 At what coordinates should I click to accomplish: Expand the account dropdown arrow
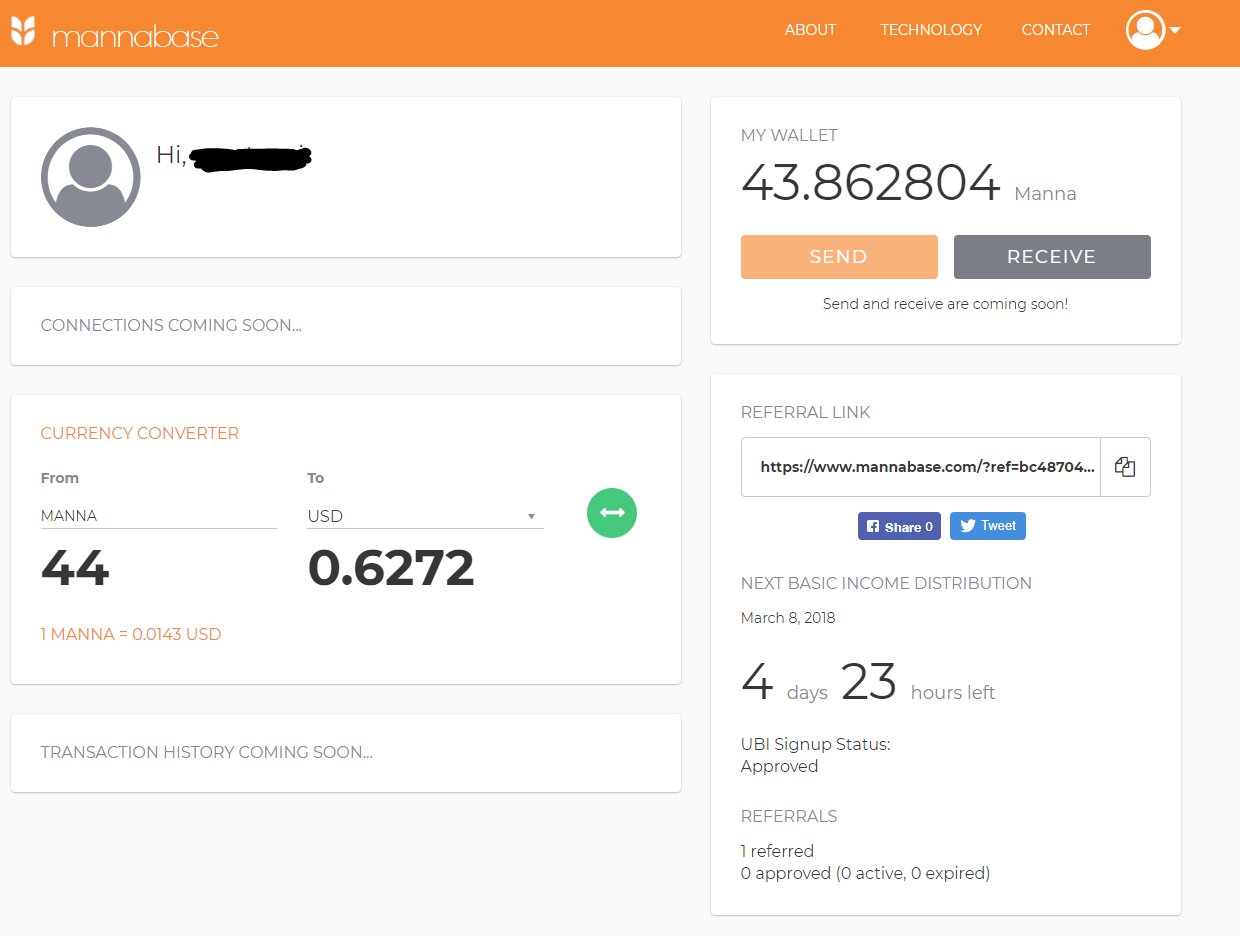tap(1175, 30)
